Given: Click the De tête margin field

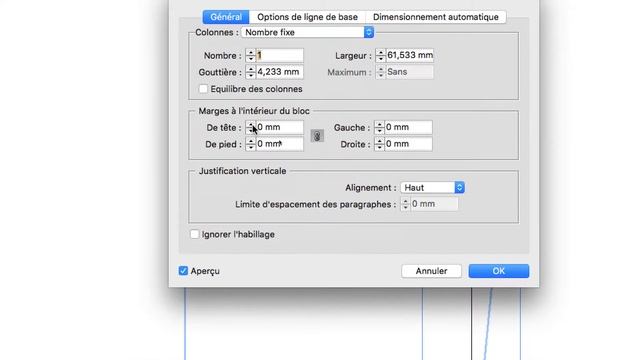Looking at the screenshot, I should coord(280,127).
